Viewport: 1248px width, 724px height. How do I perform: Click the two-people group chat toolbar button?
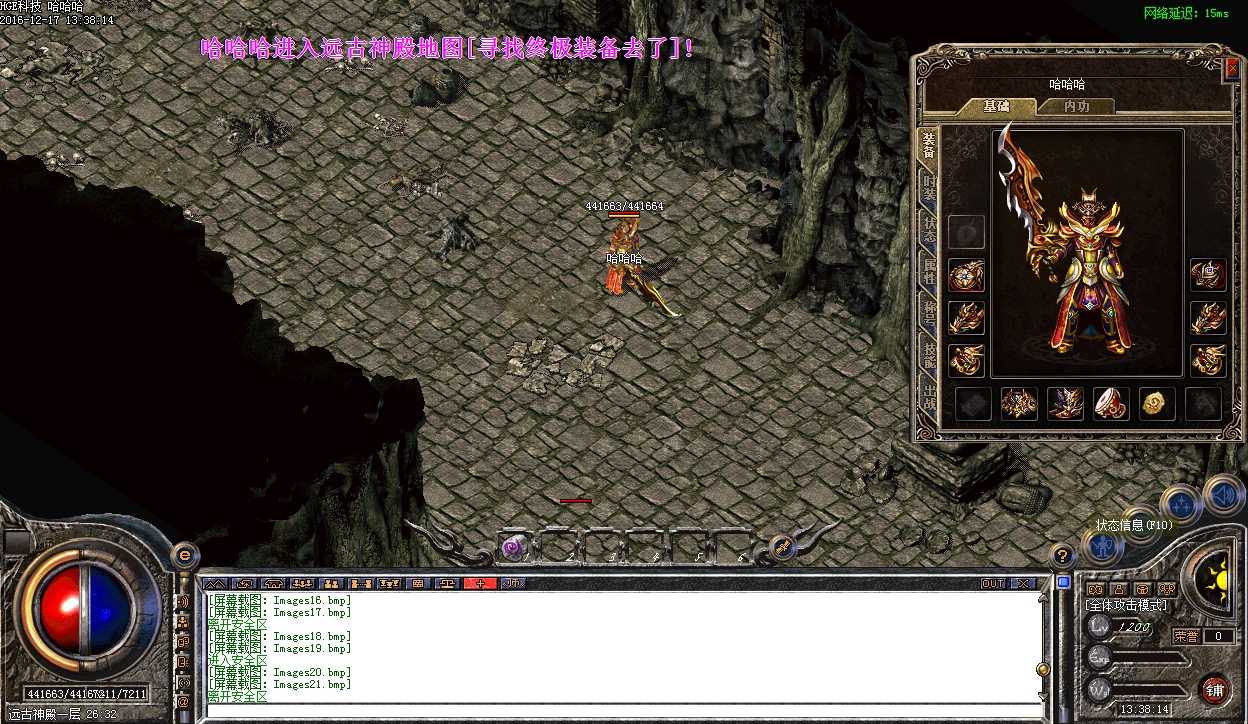[x=333, y=583]
